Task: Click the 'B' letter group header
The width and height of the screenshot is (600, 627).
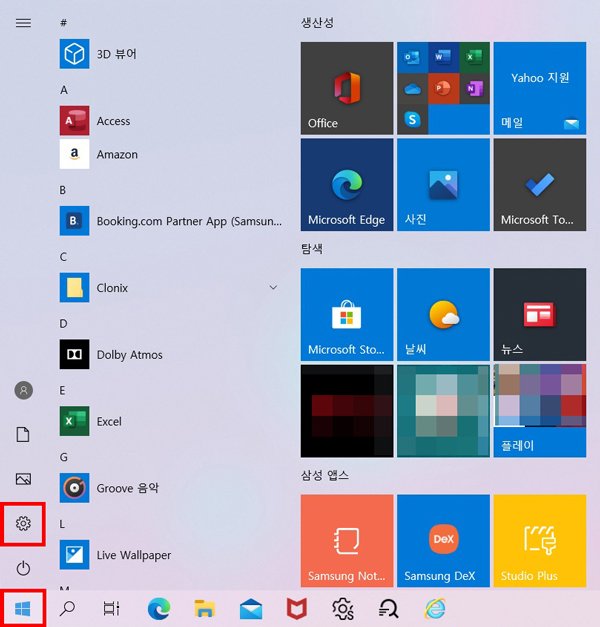Action: pyautogui.click(x=63, y=190)
